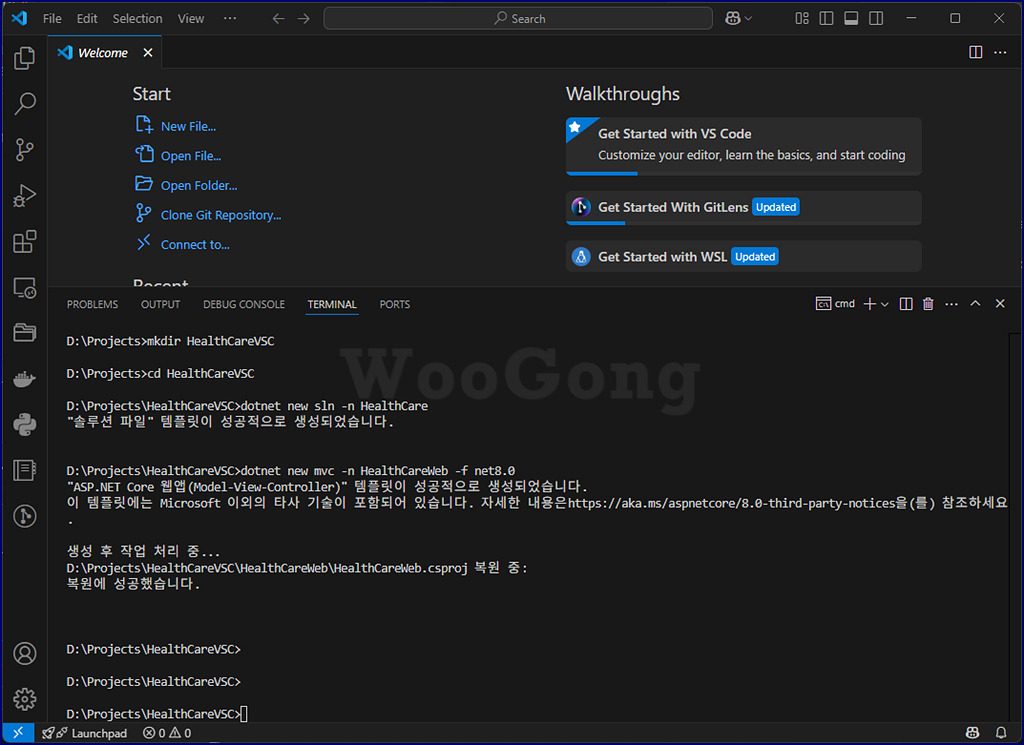Click the HealthCareWeb.csproj path in terminal

click(x=267, y=568)
